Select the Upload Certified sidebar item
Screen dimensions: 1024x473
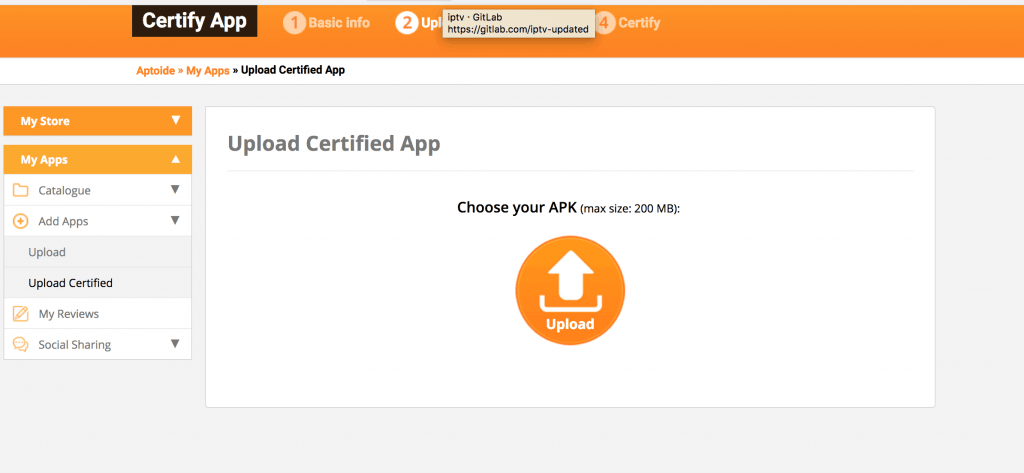click(98, 283)
